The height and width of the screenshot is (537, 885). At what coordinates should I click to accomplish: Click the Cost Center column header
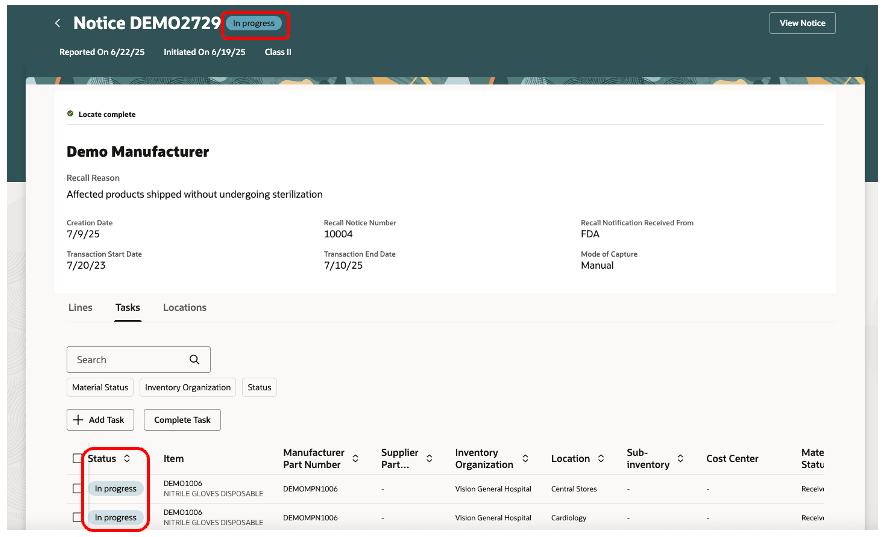tap(732, 459)
